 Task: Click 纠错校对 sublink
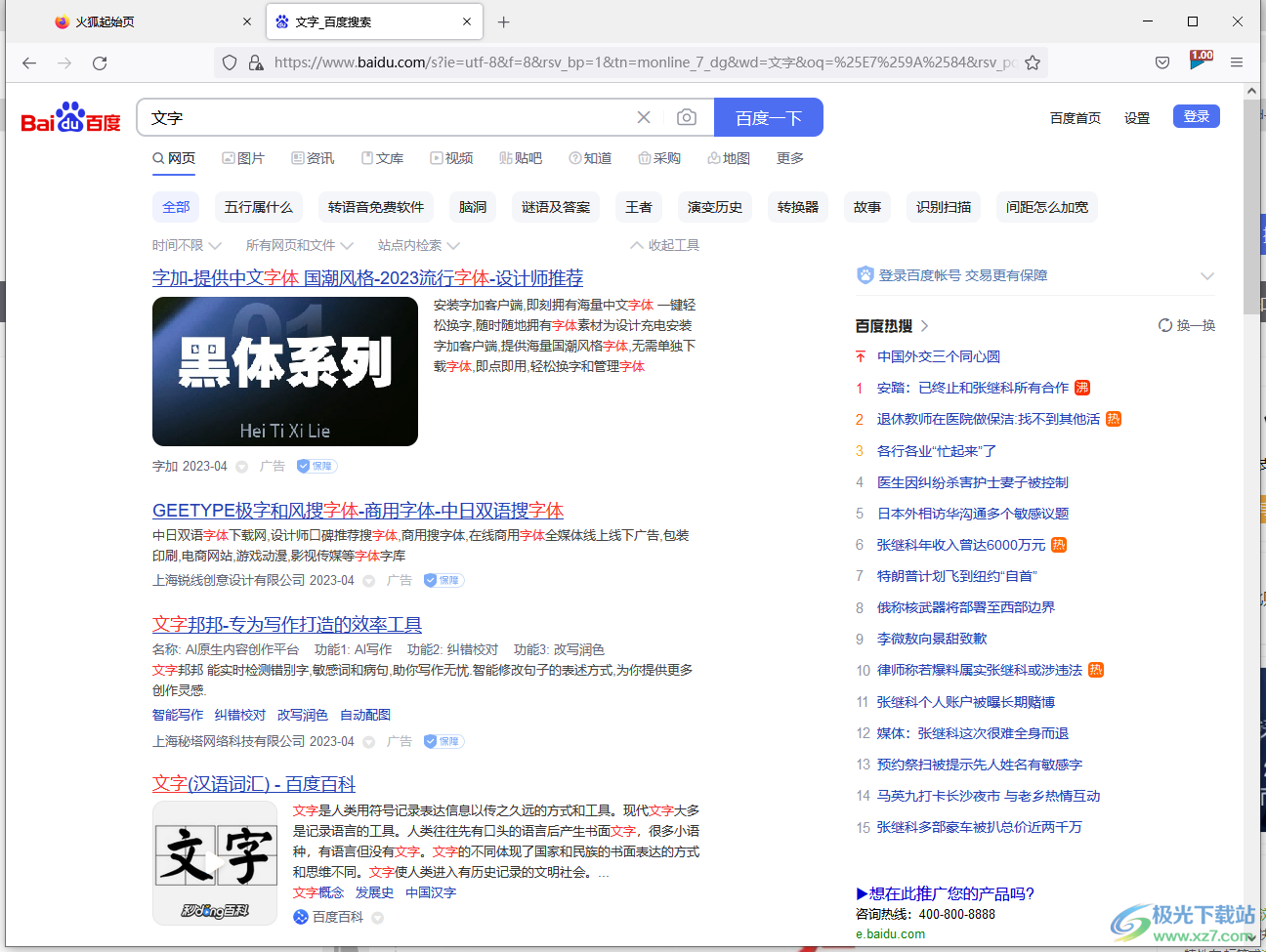pyautogui.click(x=240, y=715)
